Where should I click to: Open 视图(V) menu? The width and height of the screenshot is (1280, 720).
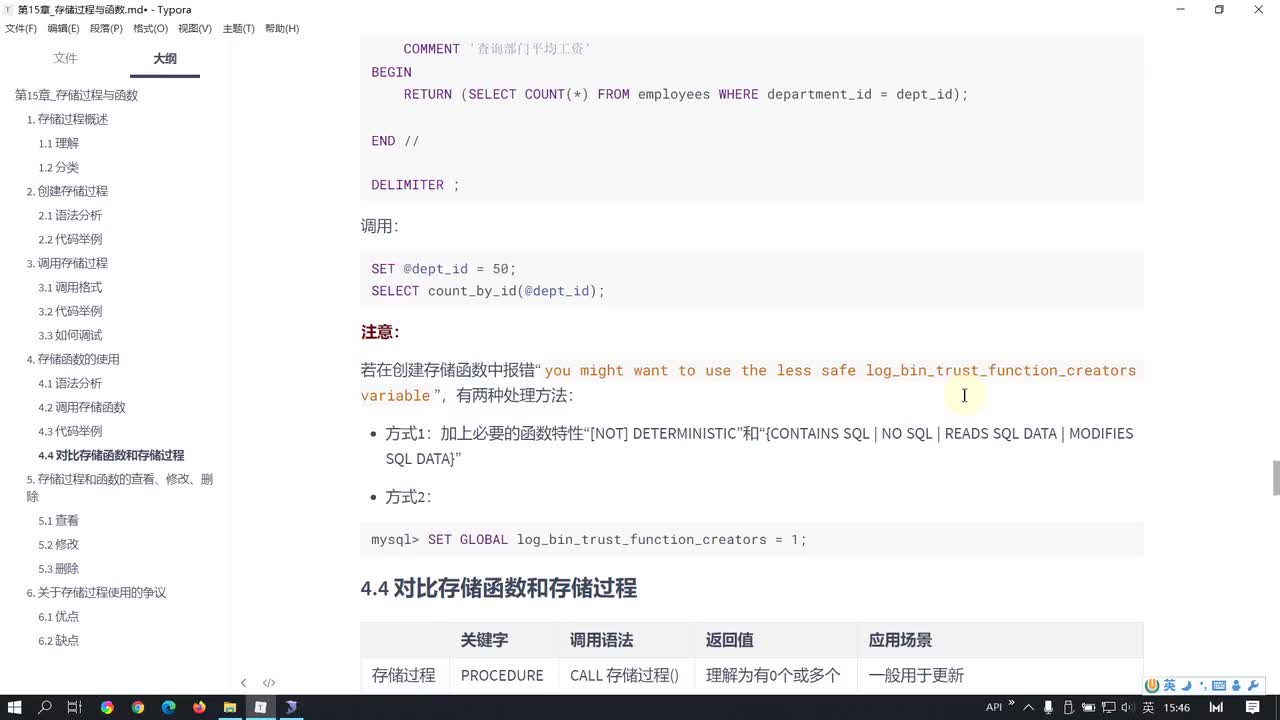point(195,28)
